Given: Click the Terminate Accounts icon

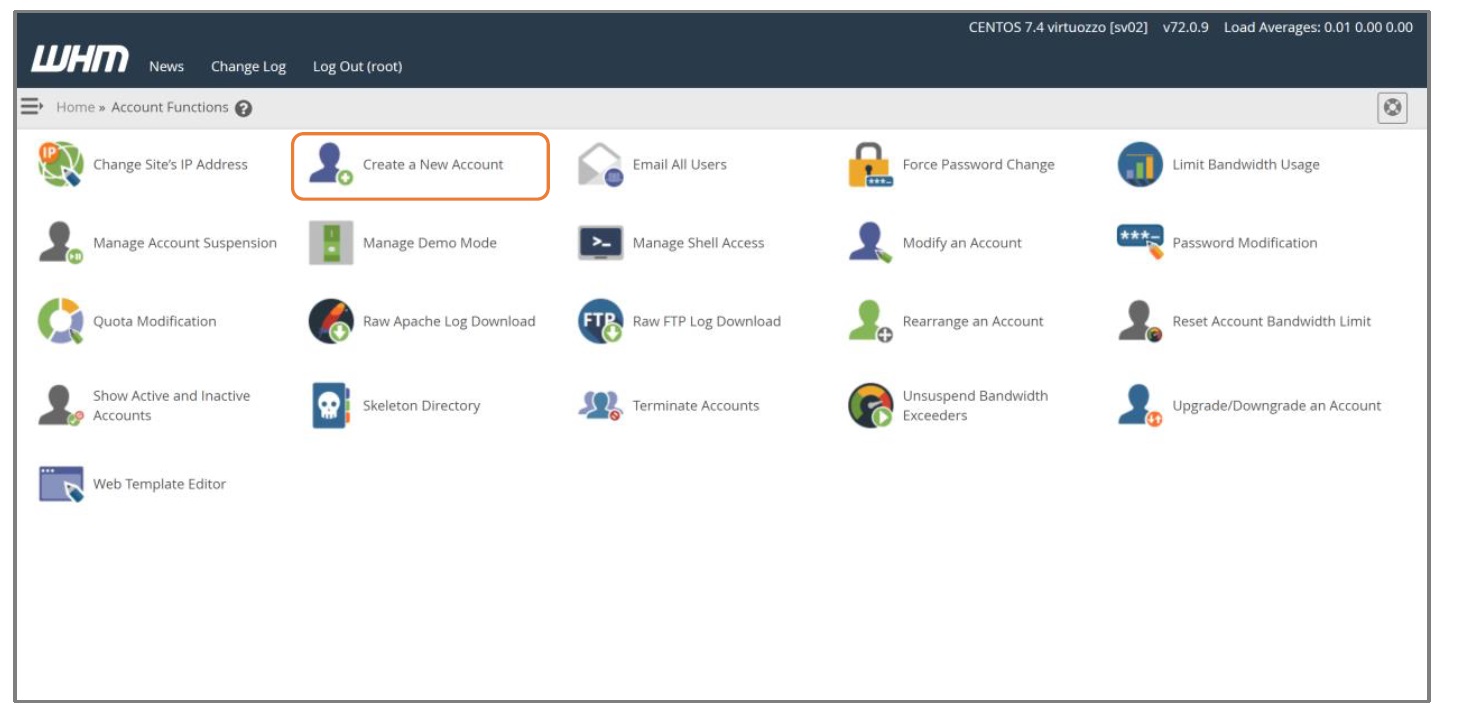Looking at the screenshot, I should coord(601,406).
